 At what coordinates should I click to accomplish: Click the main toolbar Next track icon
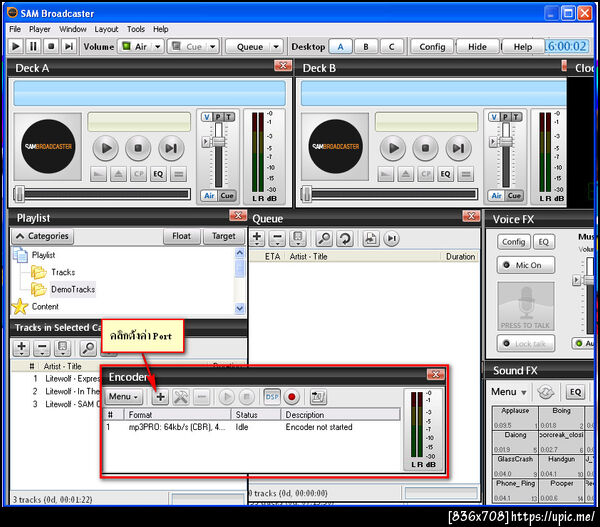pos(68,46)
